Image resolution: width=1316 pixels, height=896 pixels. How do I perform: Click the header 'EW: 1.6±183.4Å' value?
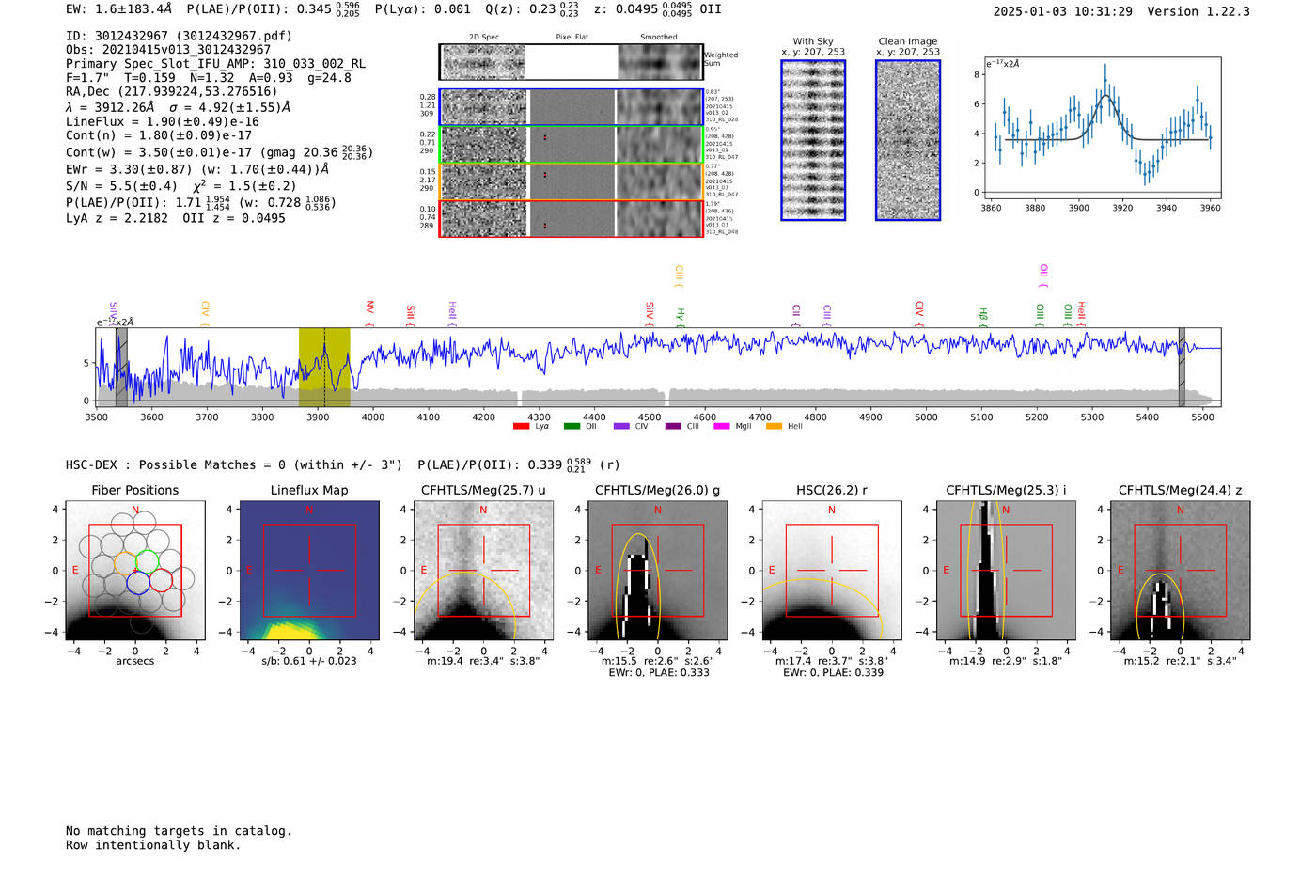point(119,8)
